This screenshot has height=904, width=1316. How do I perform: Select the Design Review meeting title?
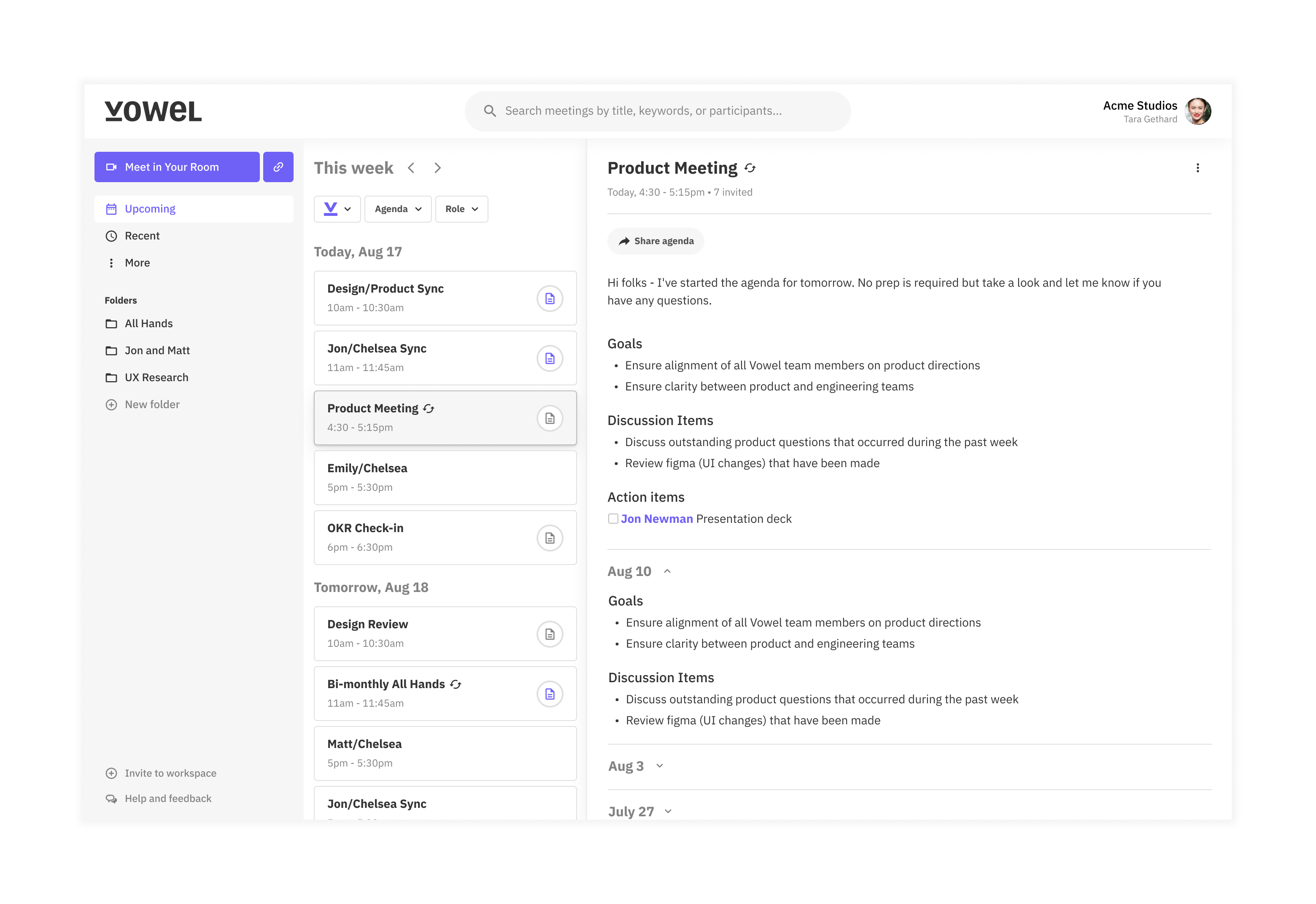pyautogui.click(x=368, y=625)
